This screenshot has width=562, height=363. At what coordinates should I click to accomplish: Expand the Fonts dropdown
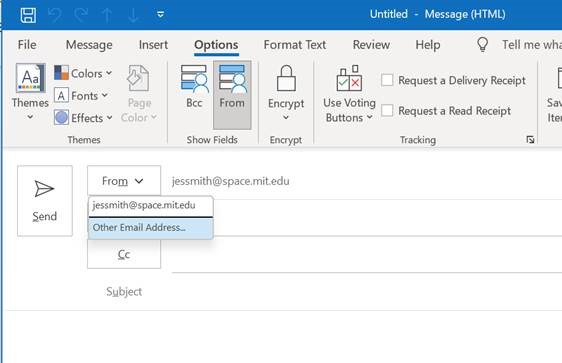pos(81,96)
